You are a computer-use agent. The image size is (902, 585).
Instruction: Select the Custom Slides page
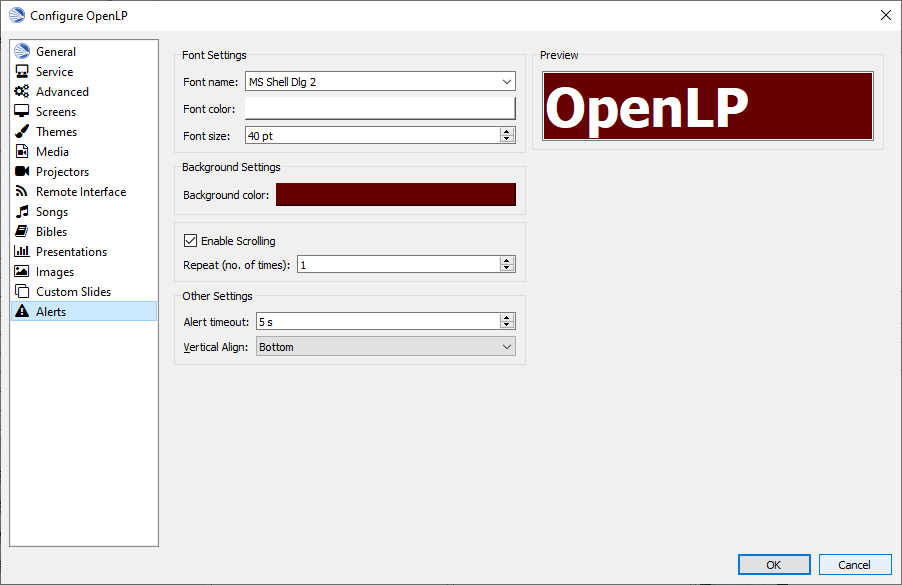coord(83,292)
